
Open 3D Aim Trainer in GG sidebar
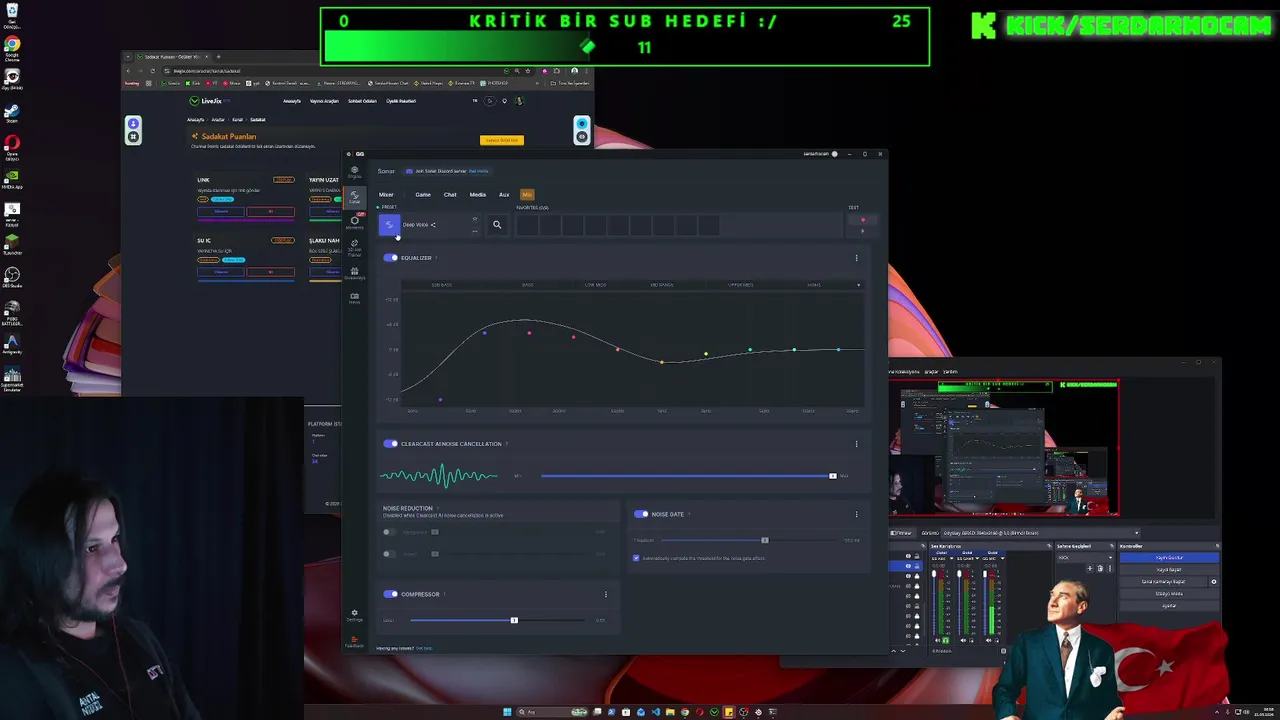(x=354, y=247)
